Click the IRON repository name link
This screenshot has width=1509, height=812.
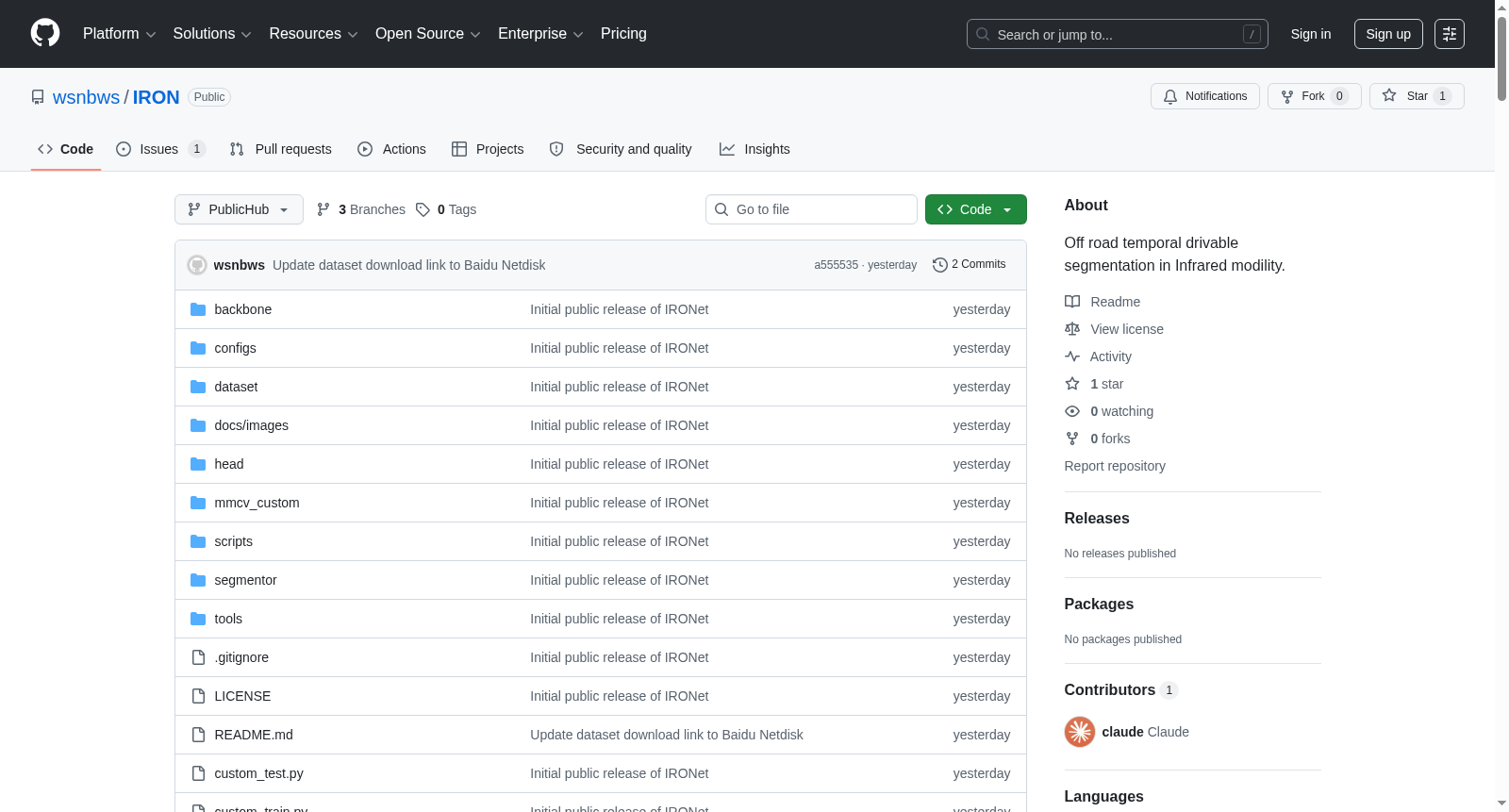pyautogui.click(x=156, y=97)
